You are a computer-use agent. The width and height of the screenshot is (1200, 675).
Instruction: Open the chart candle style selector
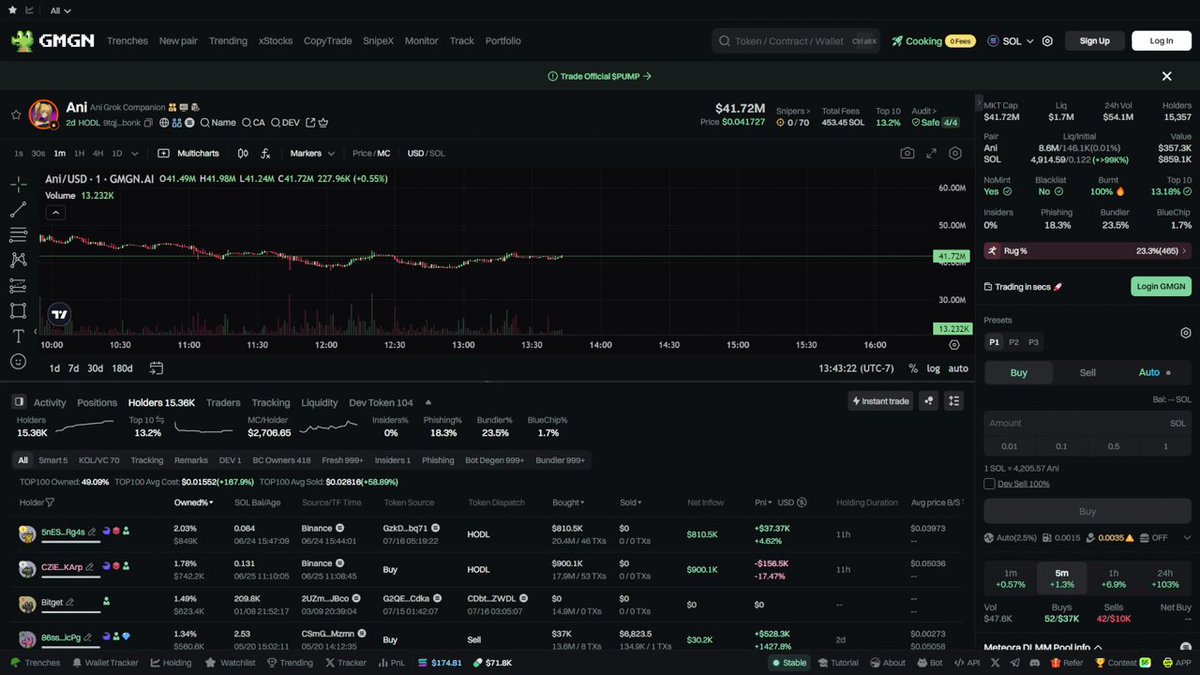[243, 153]
